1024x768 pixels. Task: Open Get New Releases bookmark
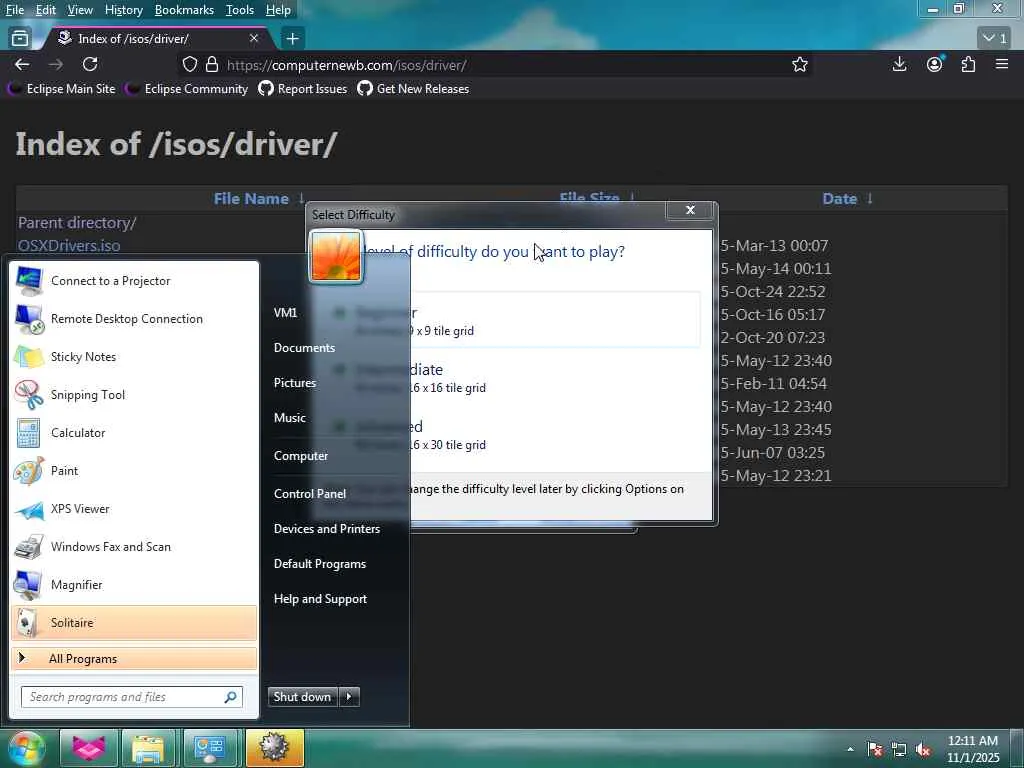413,89
